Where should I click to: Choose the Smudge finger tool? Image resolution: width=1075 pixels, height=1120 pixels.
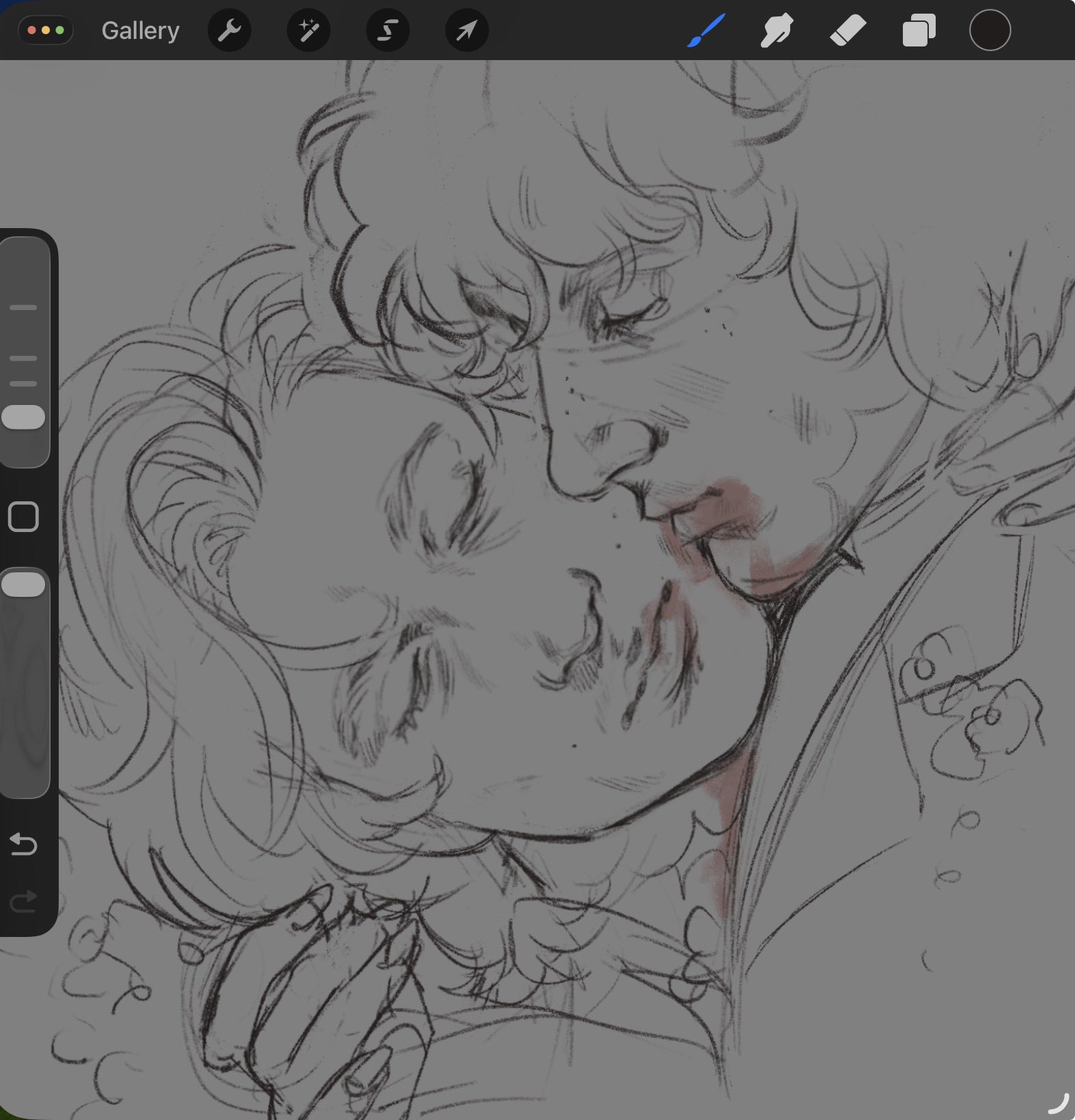(x=777, y=31)
